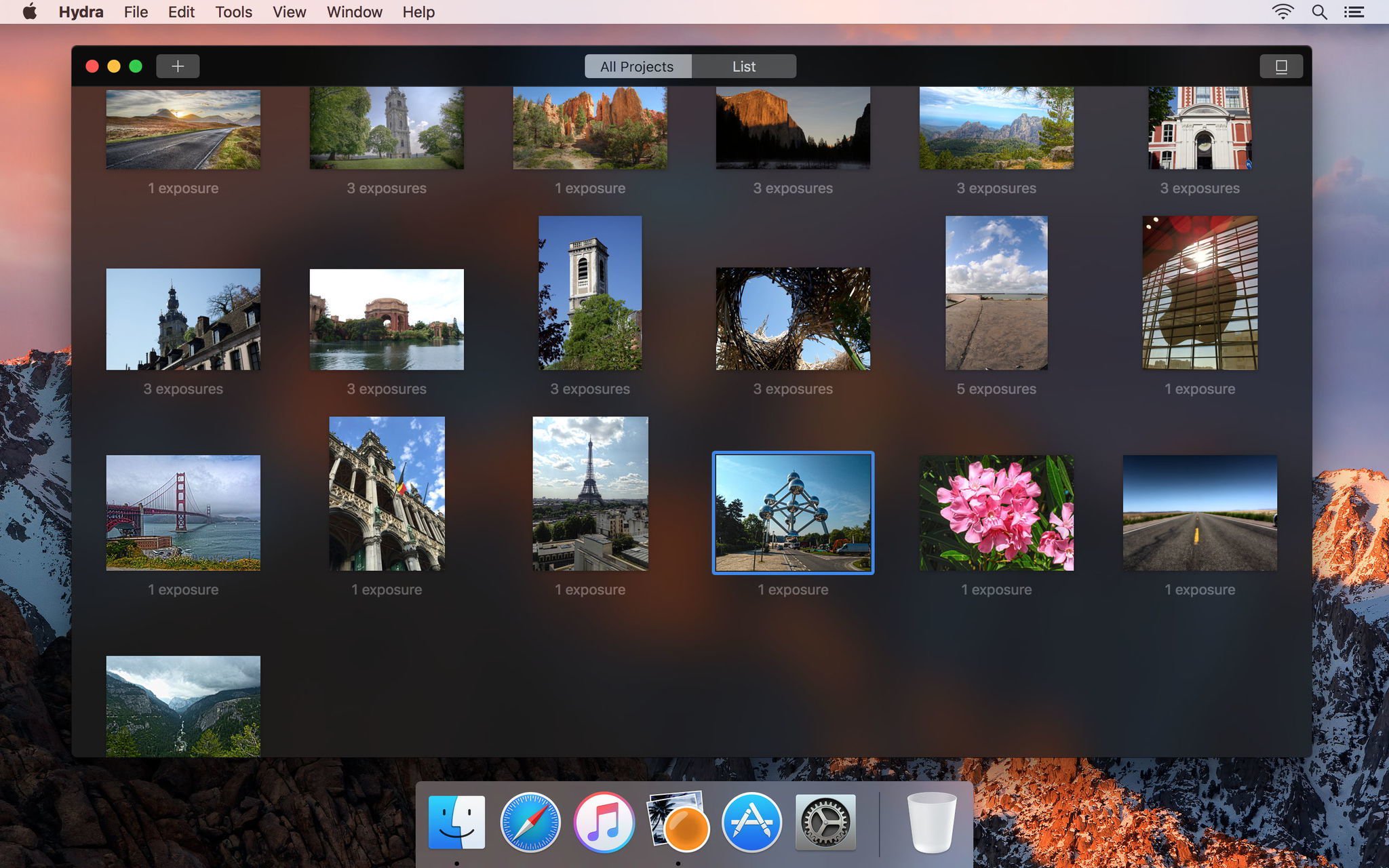Open the File menu
Viewport: 1389px width, 868px height.
136,12
